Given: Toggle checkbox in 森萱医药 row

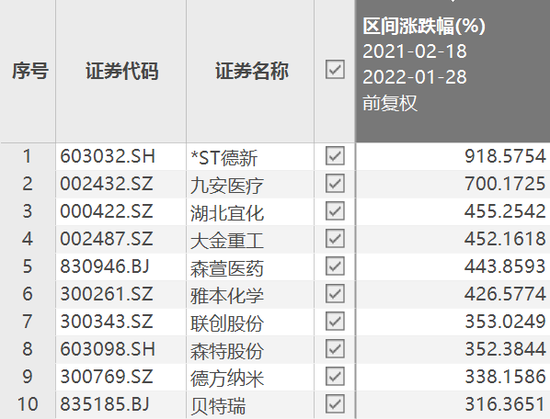Looking at the screenshot, I should 335,266.
